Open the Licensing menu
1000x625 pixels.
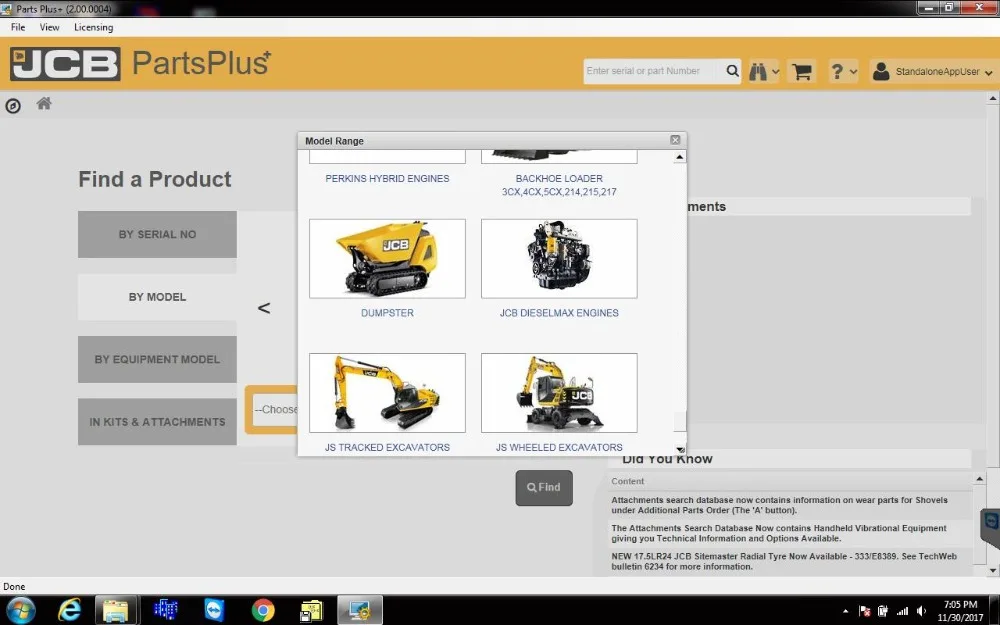[93, 27]
